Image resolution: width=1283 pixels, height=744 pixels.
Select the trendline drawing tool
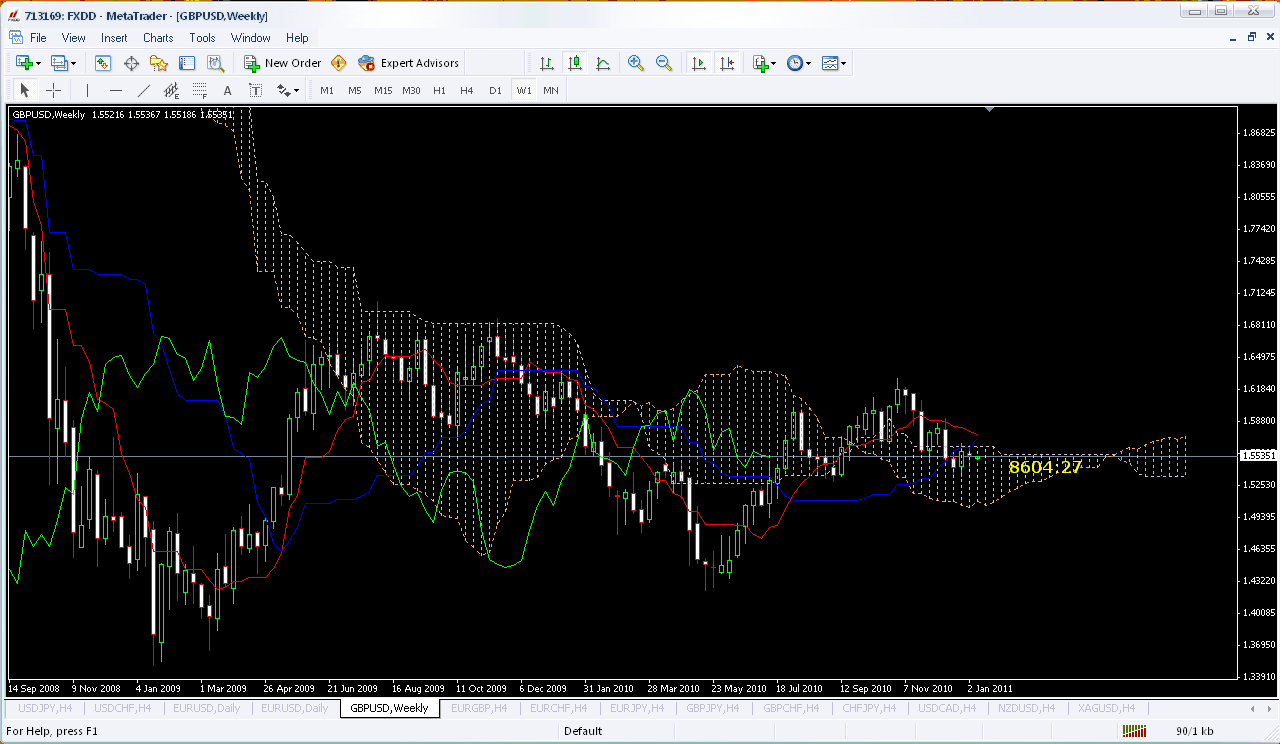(144, 90)
